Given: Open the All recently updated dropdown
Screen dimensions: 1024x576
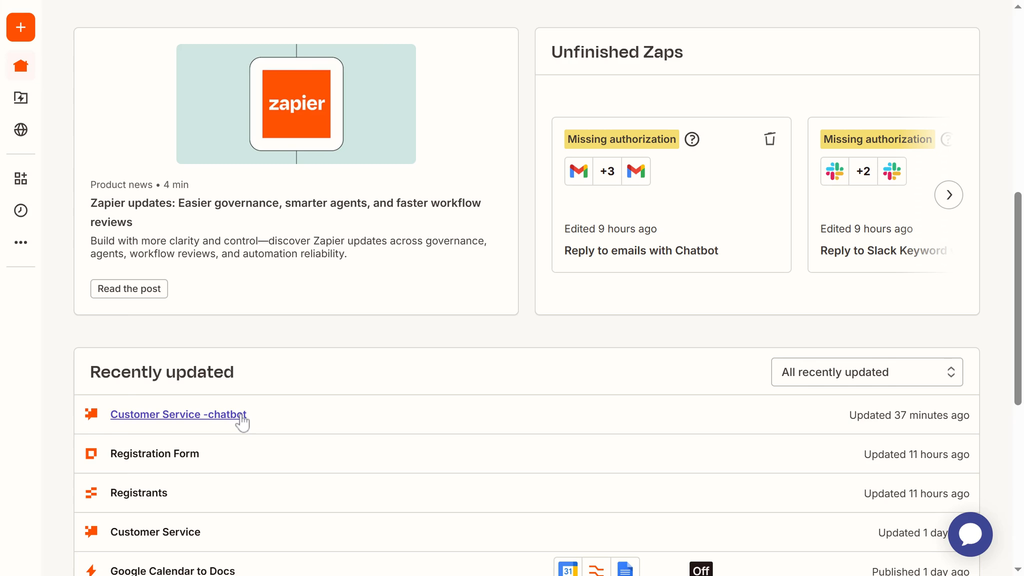Looking at the screenshot, I should [x=866, y=372].
